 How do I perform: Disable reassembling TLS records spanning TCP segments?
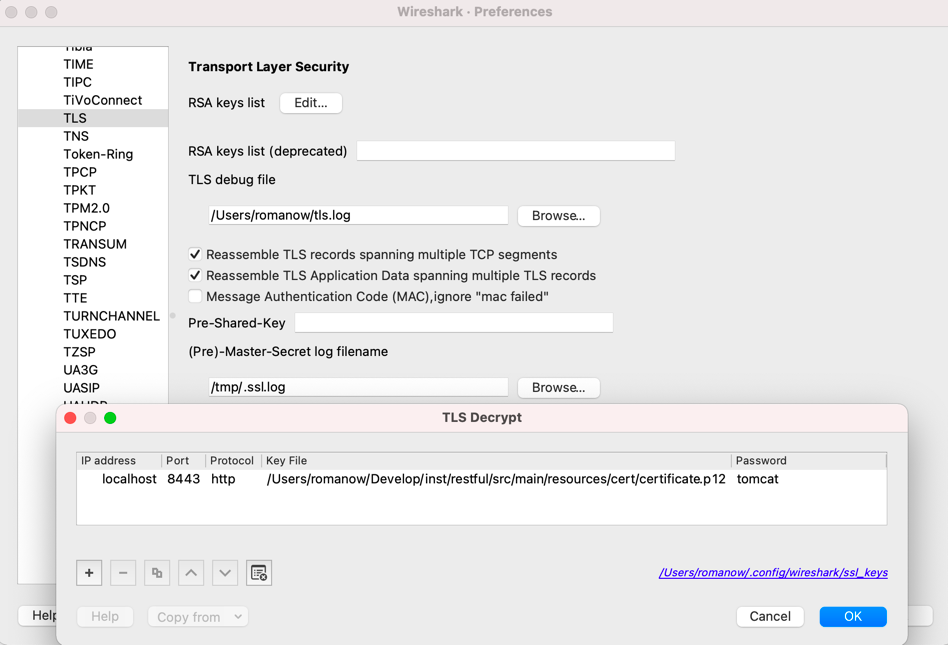[195, 254]
